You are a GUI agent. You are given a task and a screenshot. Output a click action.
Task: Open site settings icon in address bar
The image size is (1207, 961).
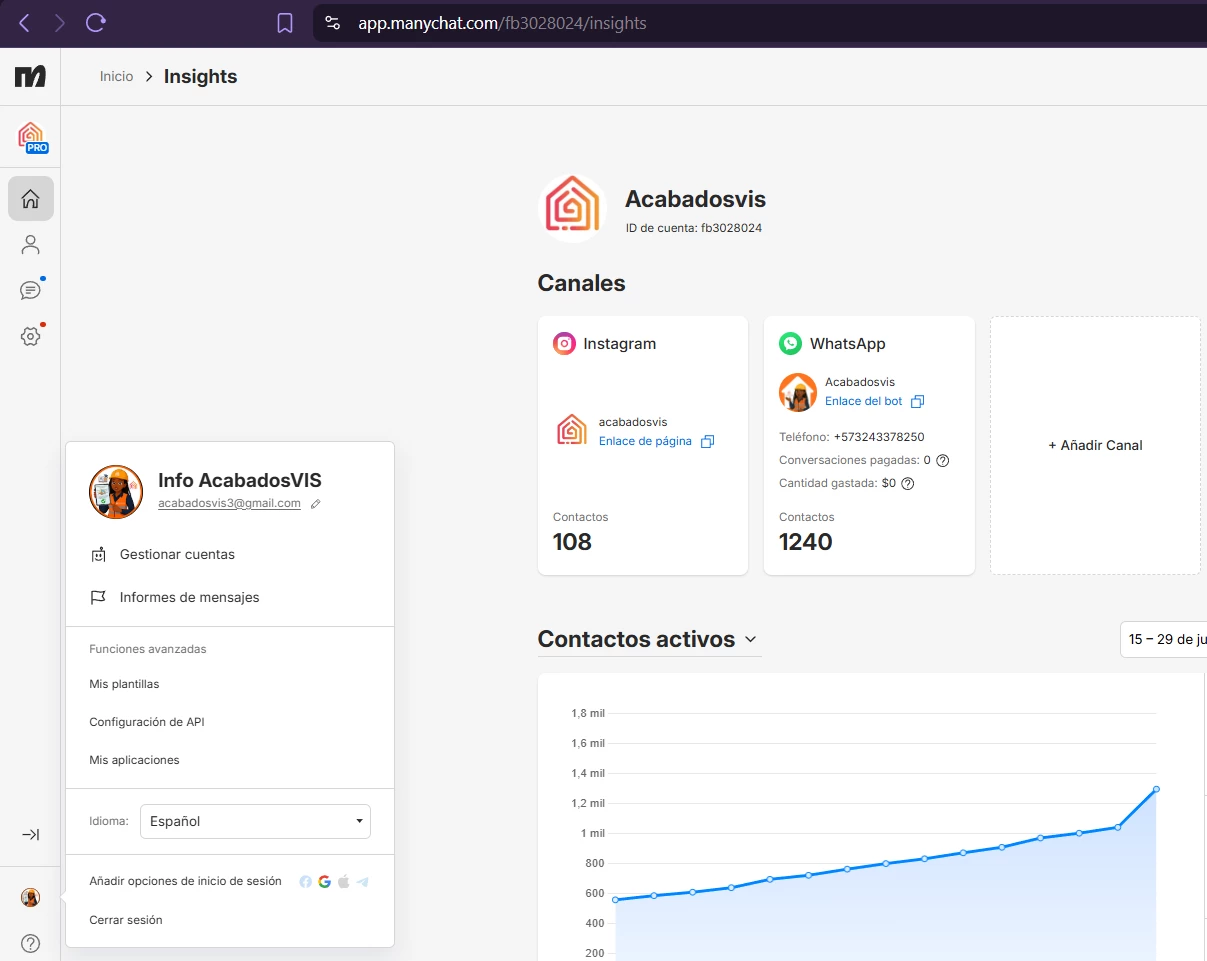333,23
